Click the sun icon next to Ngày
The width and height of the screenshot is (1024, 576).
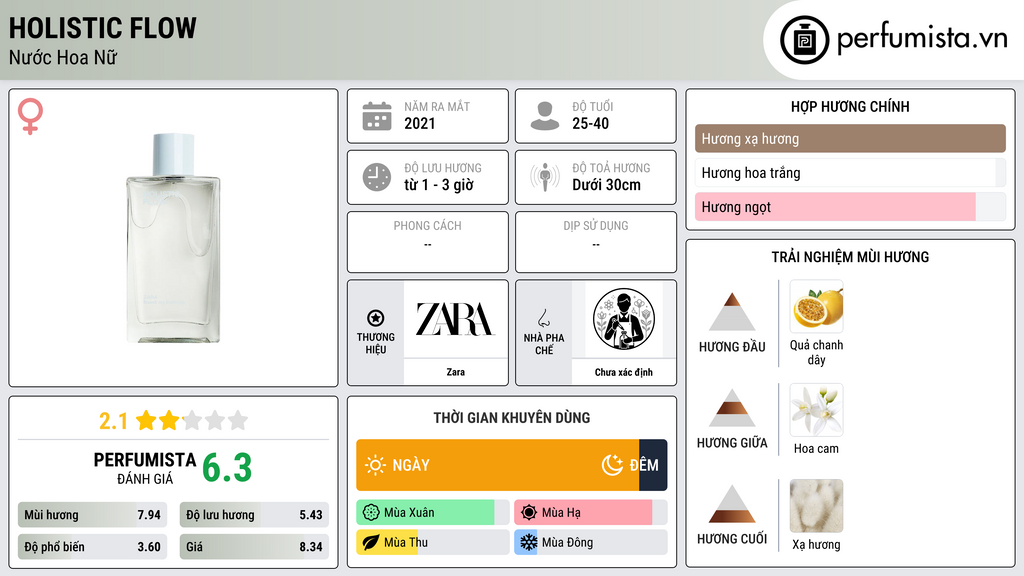point(376,465)
